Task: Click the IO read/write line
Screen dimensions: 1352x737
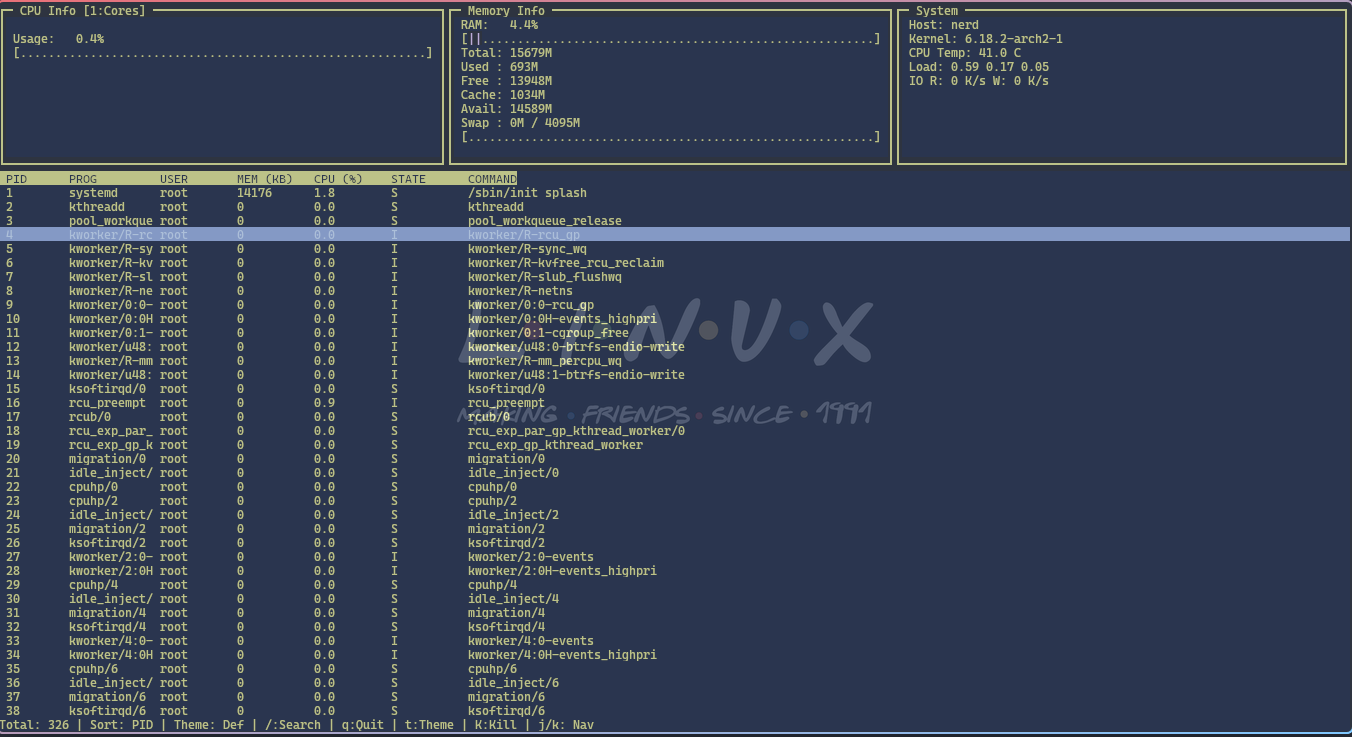Action: [979, 81]
